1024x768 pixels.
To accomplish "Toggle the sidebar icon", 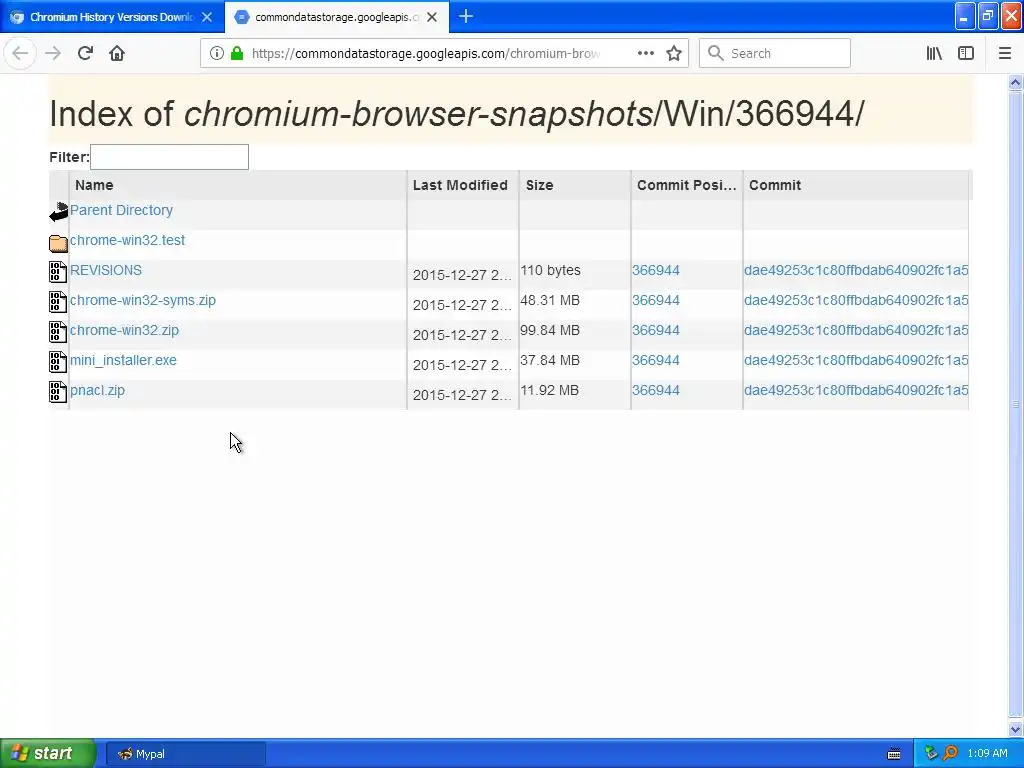I will point(966,54).
